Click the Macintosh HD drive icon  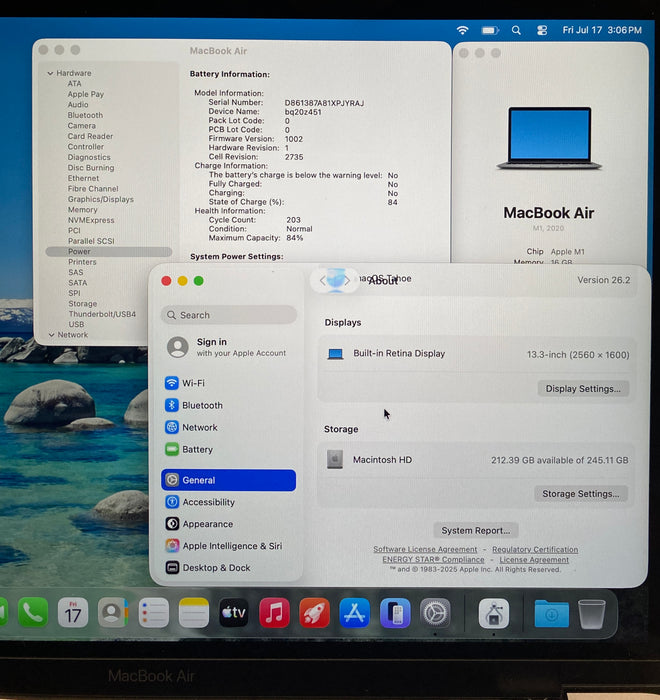(x=335, y=459)
